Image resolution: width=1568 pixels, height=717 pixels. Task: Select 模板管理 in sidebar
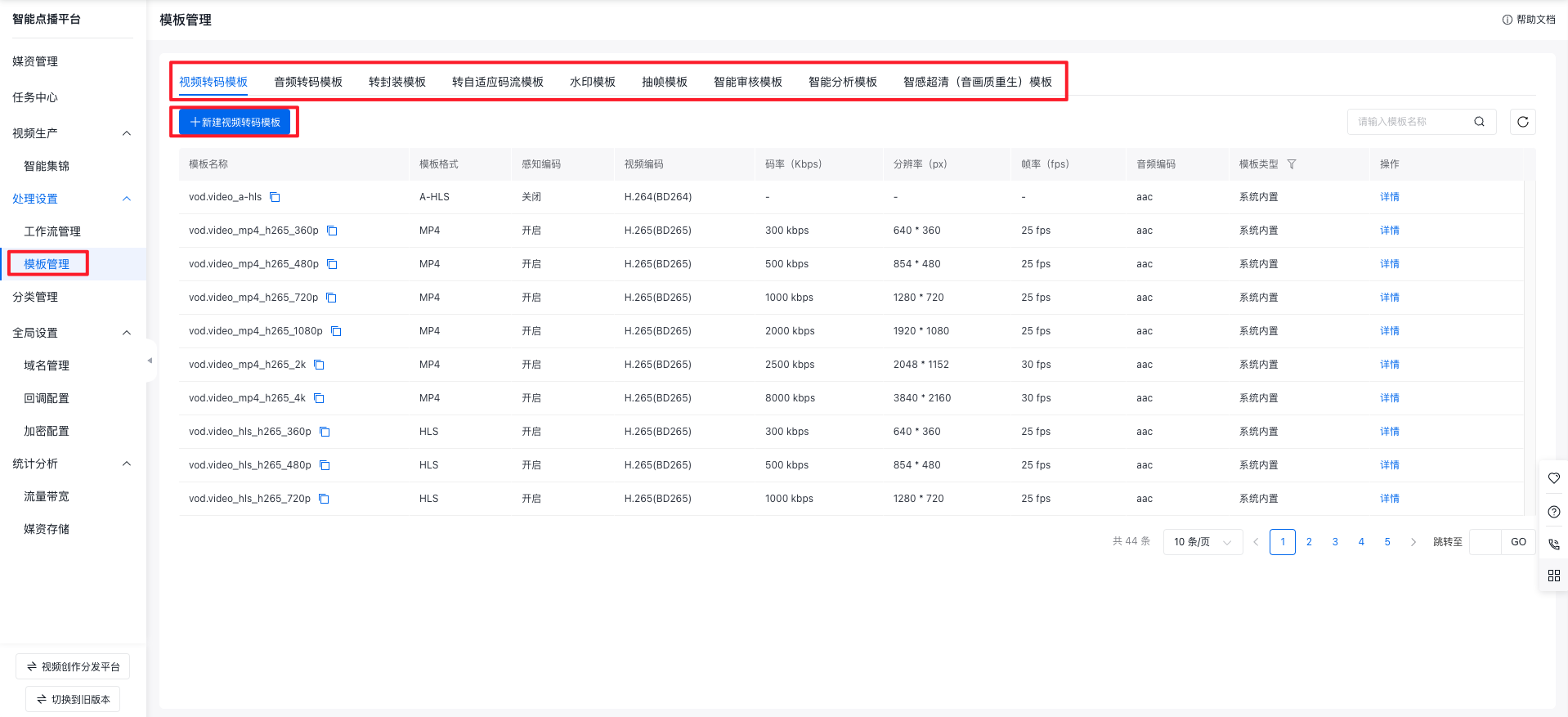point(47,264)
